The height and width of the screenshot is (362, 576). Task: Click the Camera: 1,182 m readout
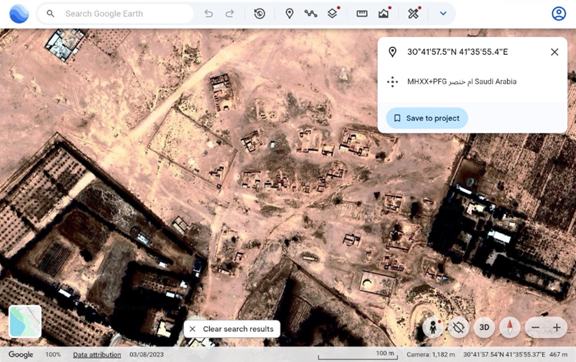pyautogui.click(x=431, y=355)
